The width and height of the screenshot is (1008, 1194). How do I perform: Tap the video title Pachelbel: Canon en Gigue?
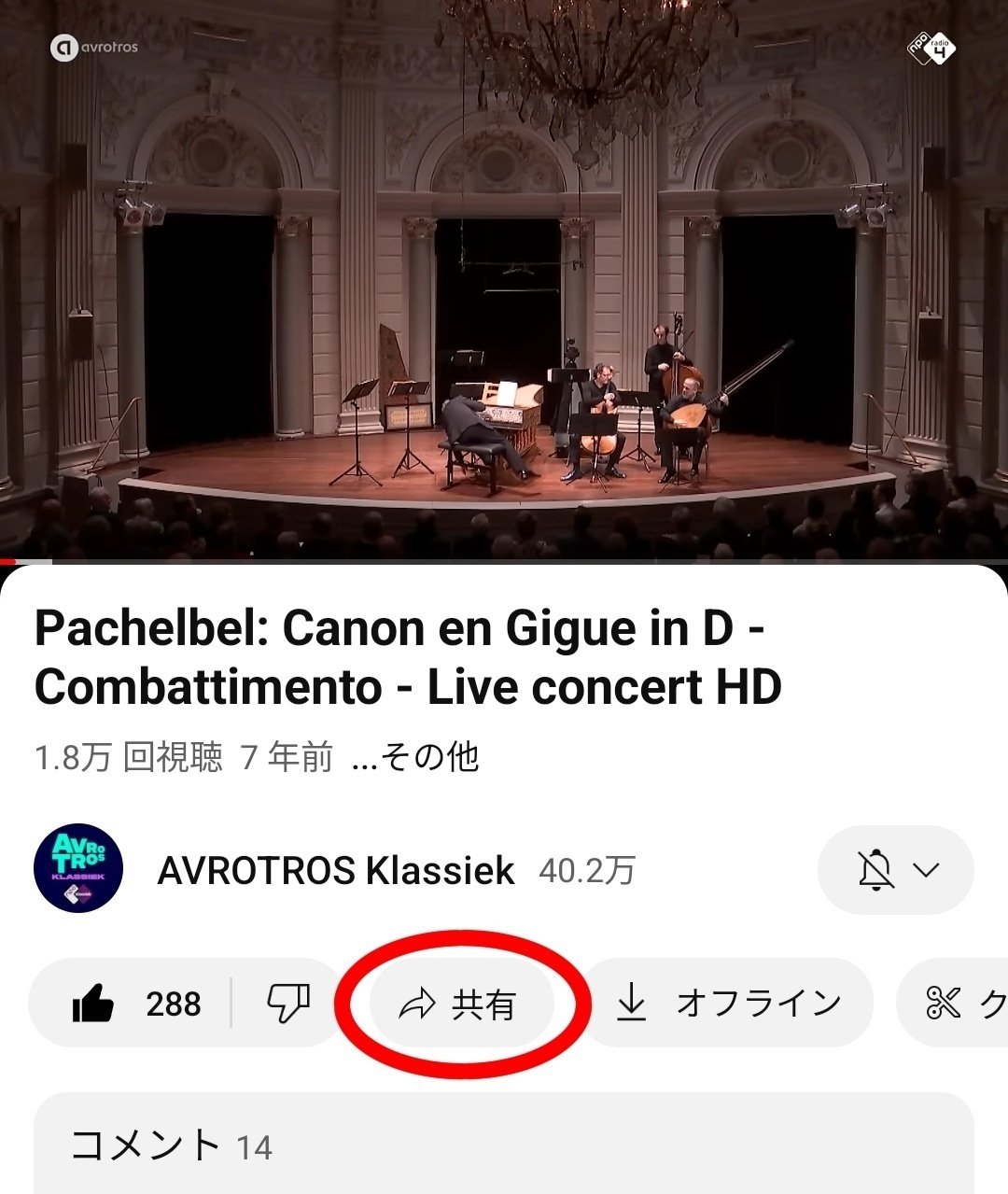(408, 657)
